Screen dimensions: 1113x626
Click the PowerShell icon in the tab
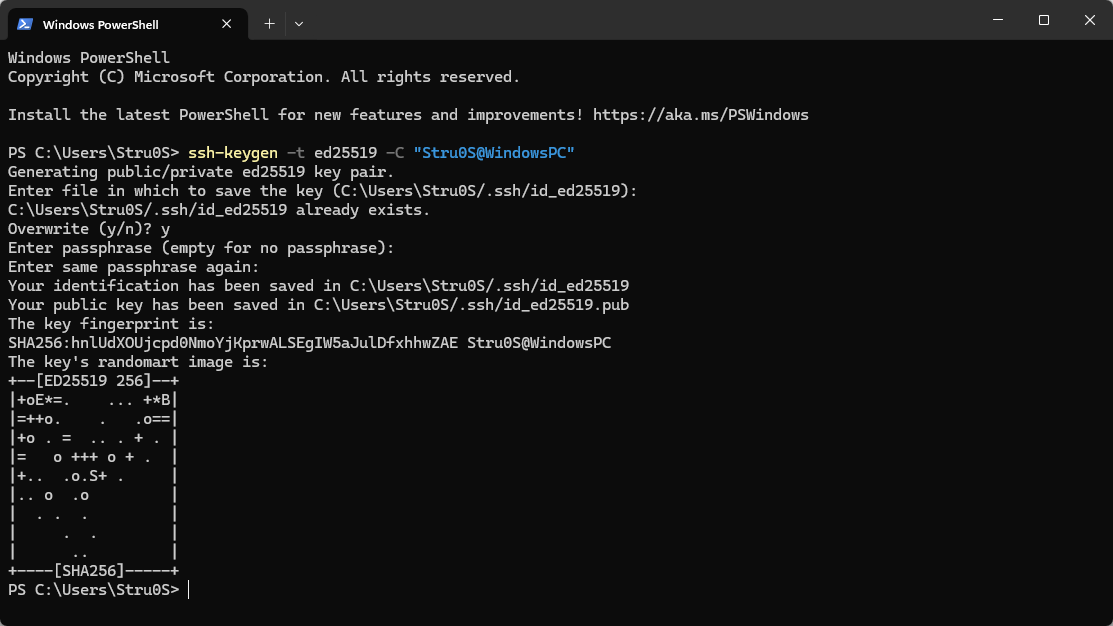pos(25,22)
